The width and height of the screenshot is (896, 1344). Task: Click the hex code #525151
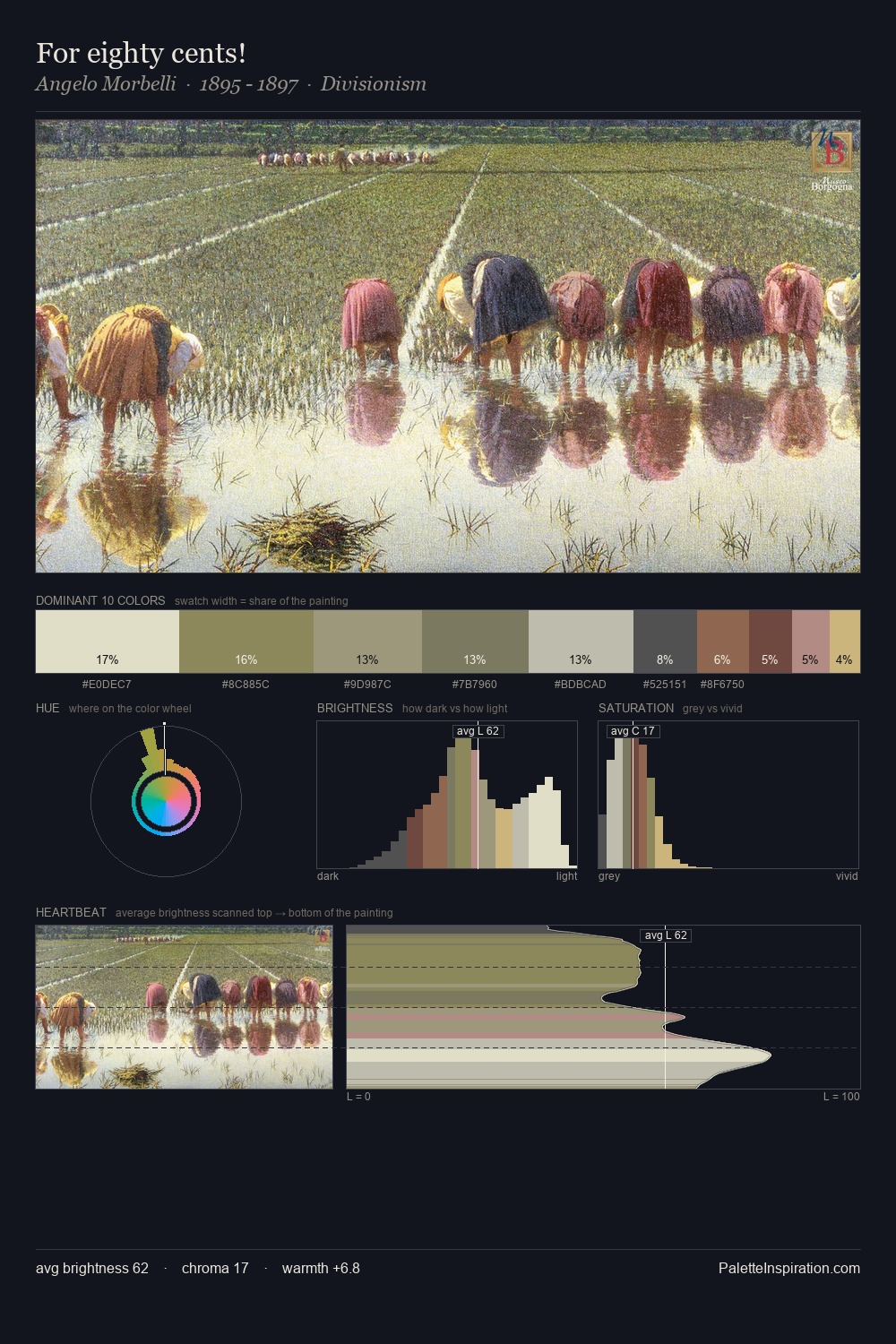(665, 685)
